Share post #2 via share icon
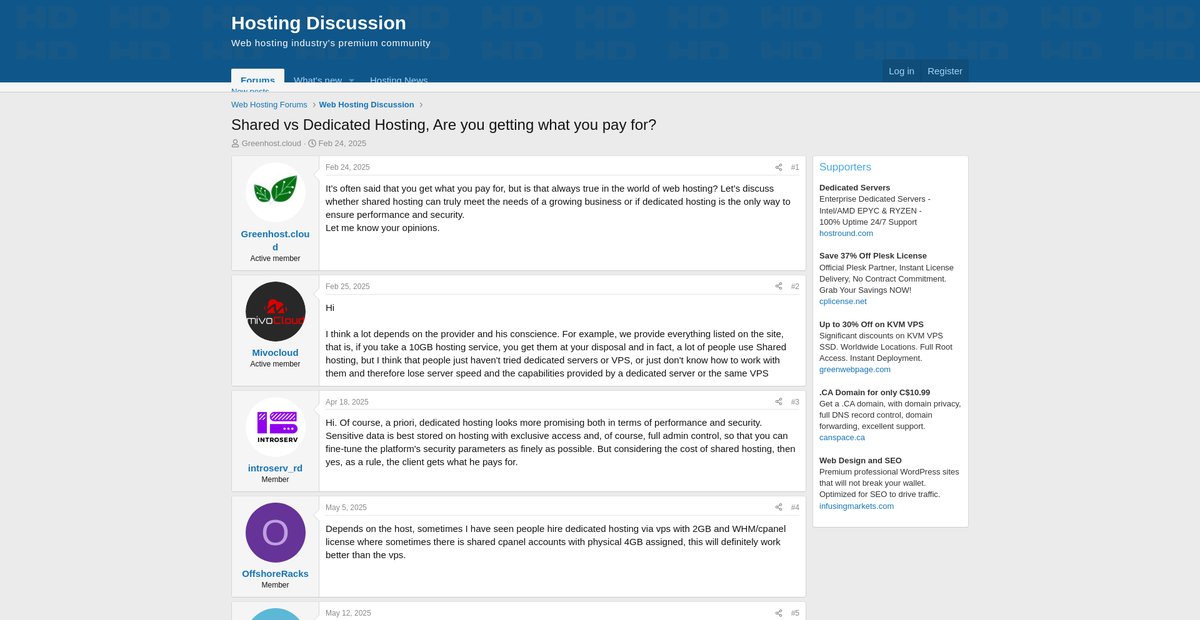Viewport: 1200px width, 620px height. 778,286
